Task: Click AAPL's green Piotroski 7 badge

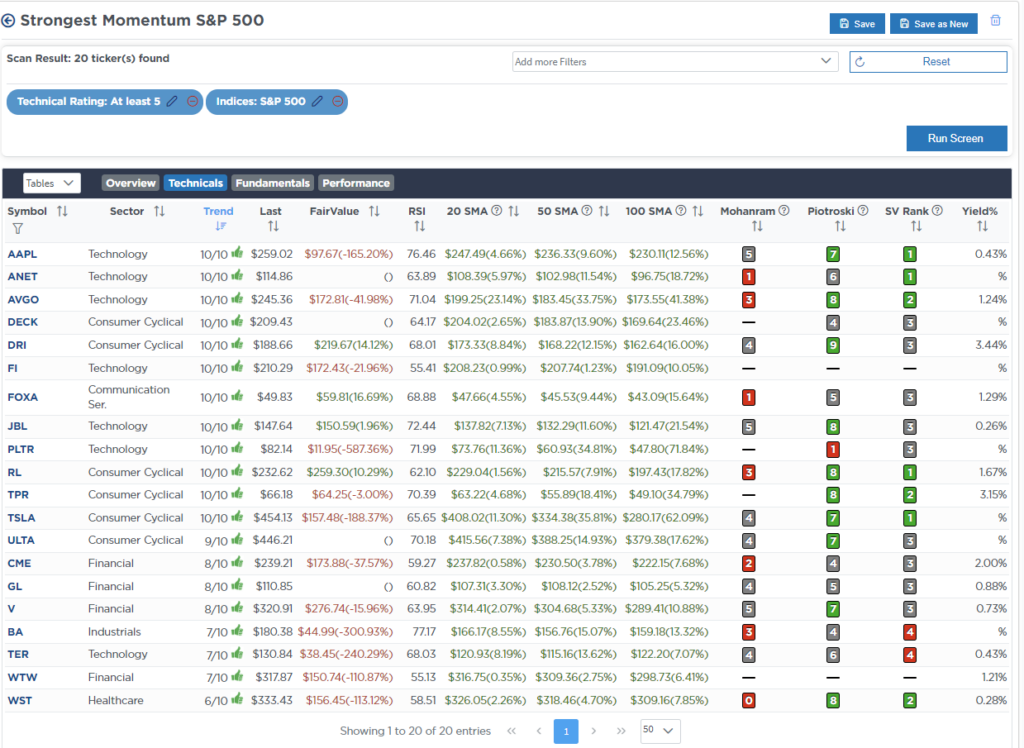Action: 833,254
